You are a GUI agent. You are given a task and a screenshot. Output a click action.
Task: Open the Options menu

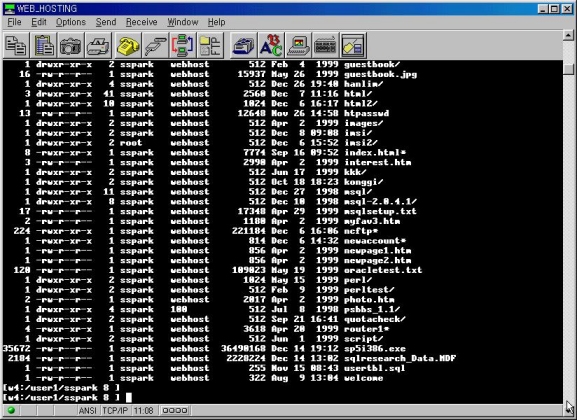point(71,22)
